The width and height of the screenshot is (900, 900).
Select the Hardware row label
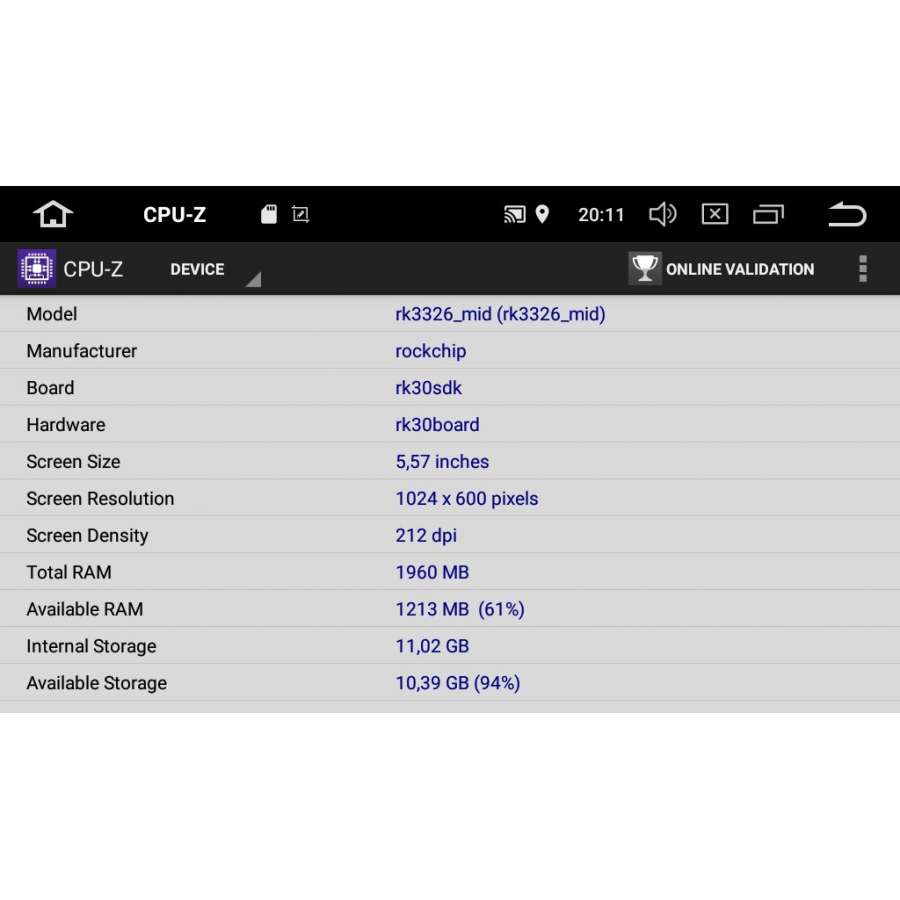tap(65, 425)
